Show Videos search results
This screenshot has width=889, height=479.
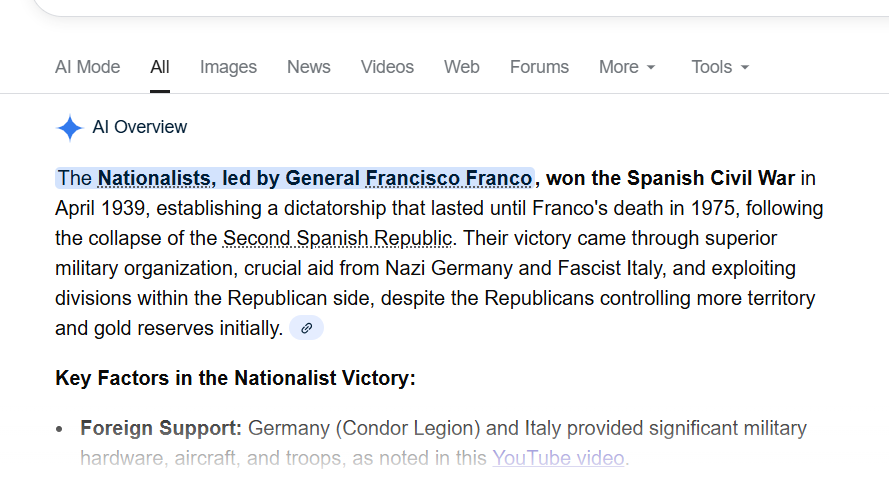point(387,67)
